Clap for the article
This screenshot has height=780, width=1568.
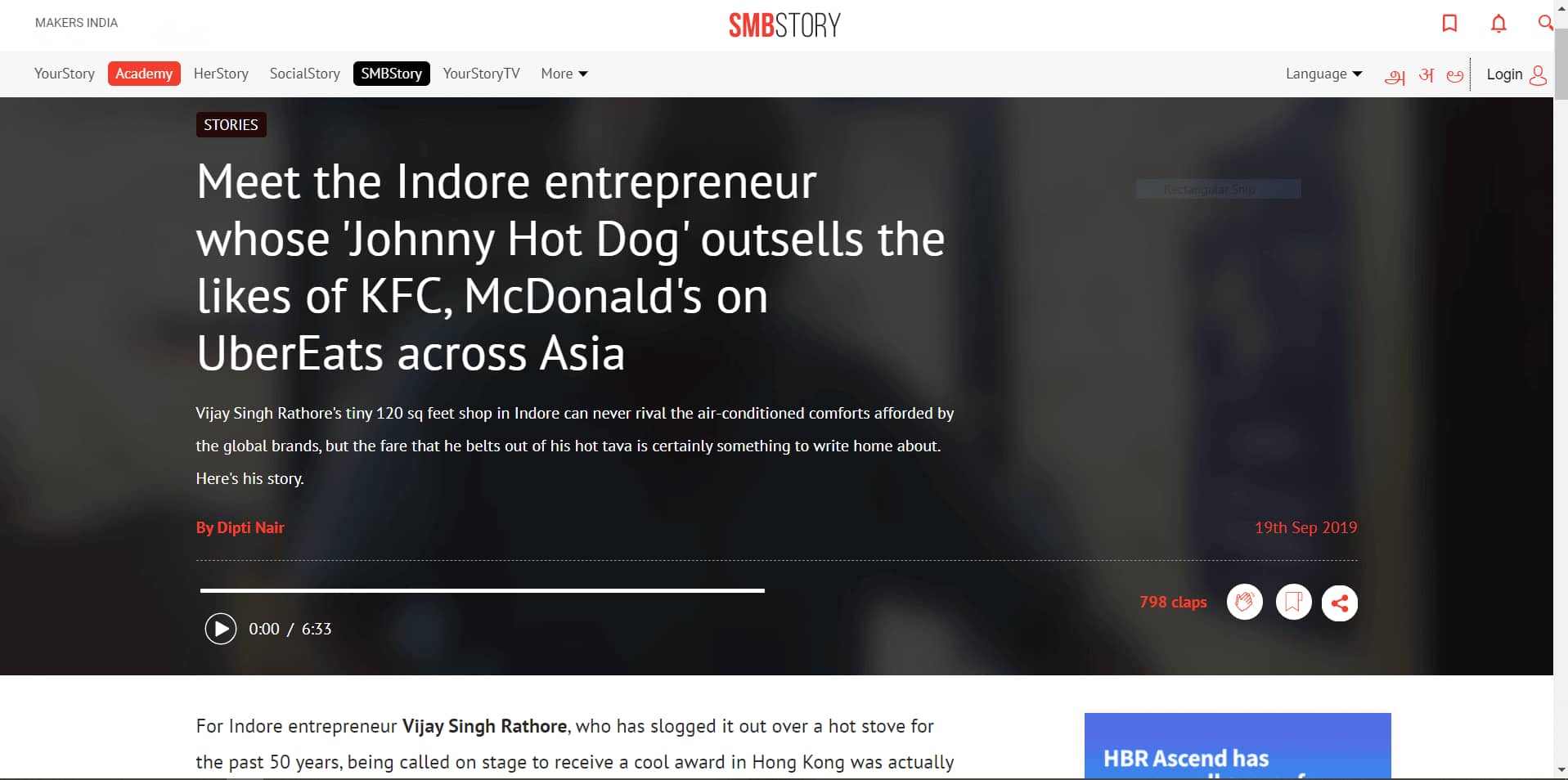1244,603
